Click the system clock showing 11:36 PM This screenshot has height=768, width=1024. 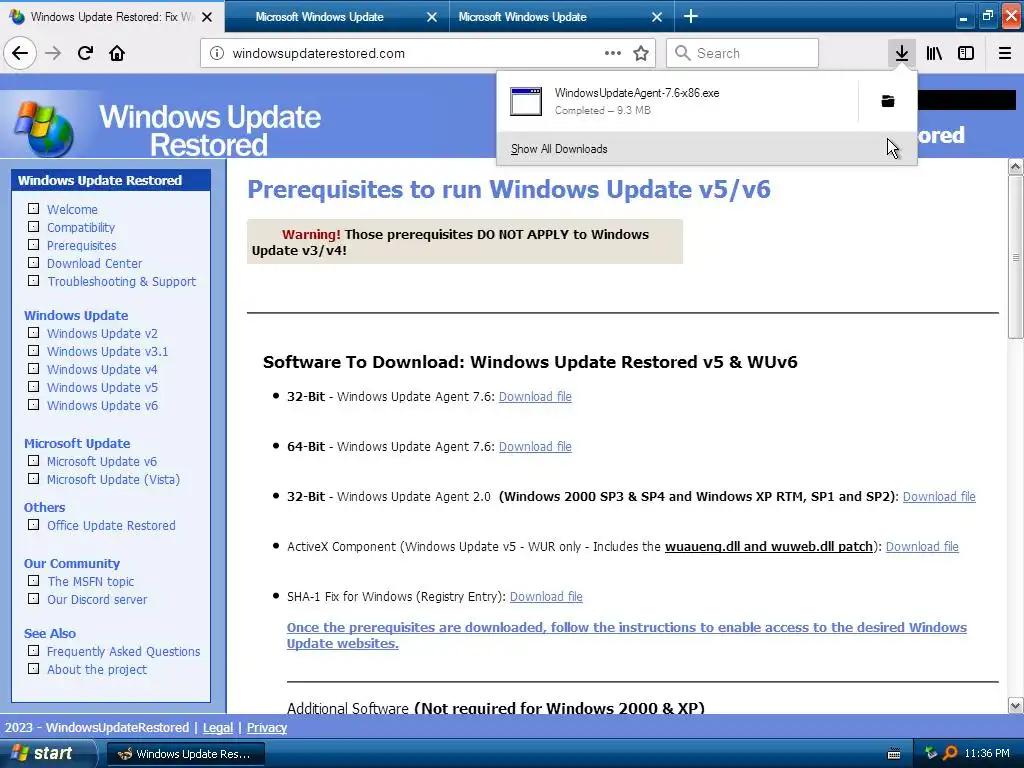click(987, 754)
